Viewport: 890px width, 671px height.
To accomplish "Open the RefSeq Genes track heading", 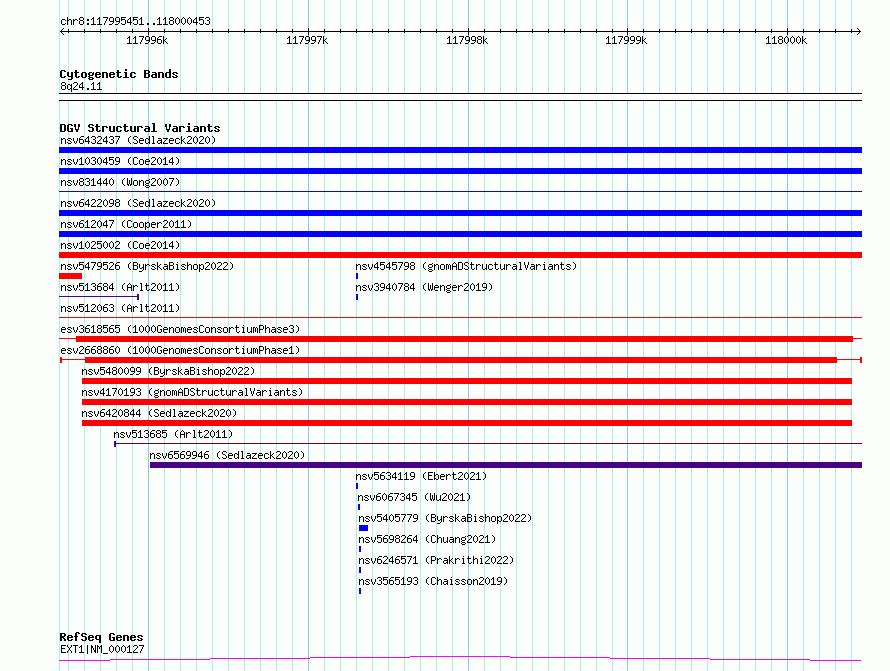I will pos(101,637).
